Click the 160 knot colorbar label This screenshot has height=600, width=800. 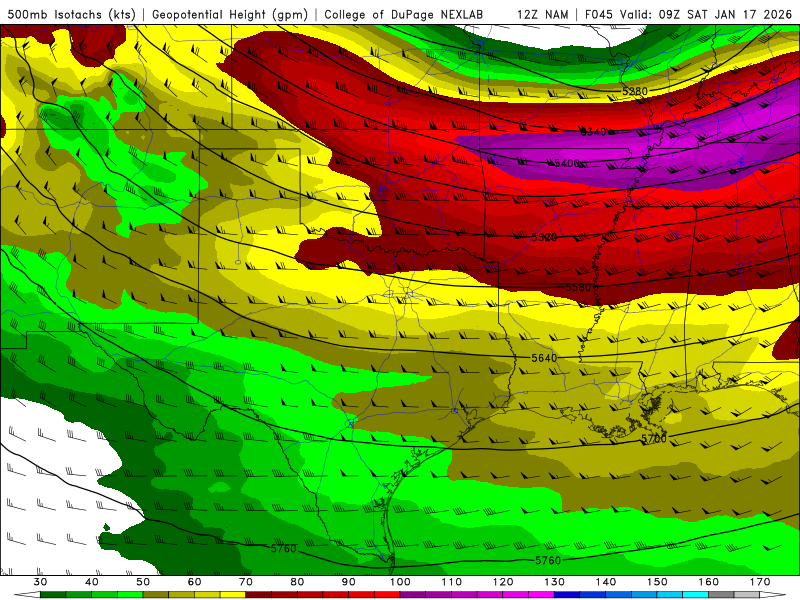(x=709, y=582)
